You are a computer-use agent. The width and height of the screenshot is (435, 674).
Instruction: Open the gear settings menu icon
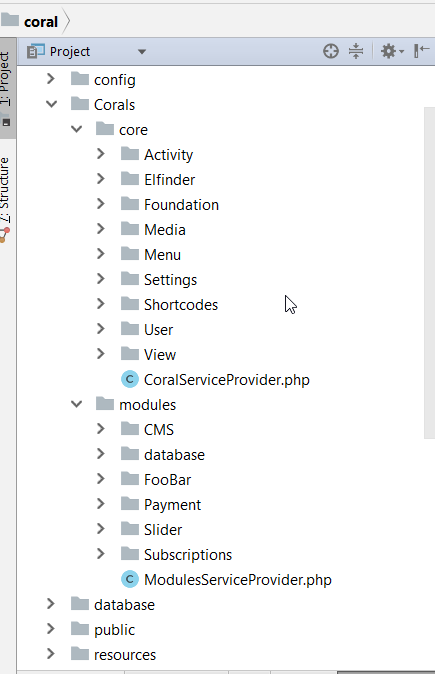coord(392,51)
